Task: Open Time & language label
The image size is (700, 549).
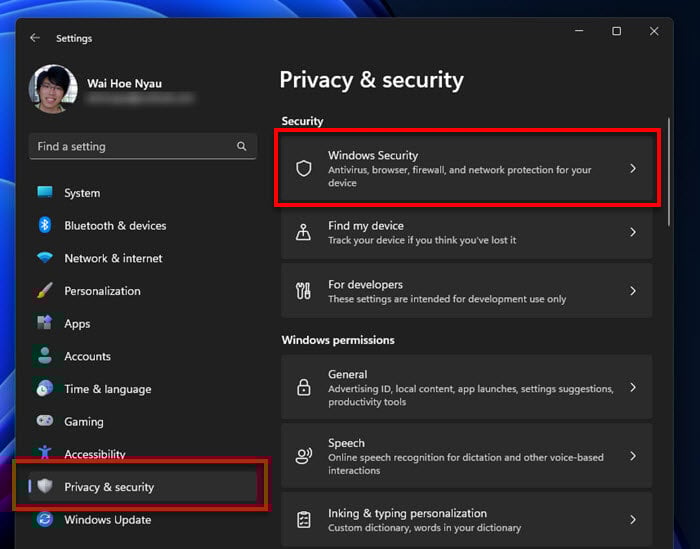Action: coord(108,389)
